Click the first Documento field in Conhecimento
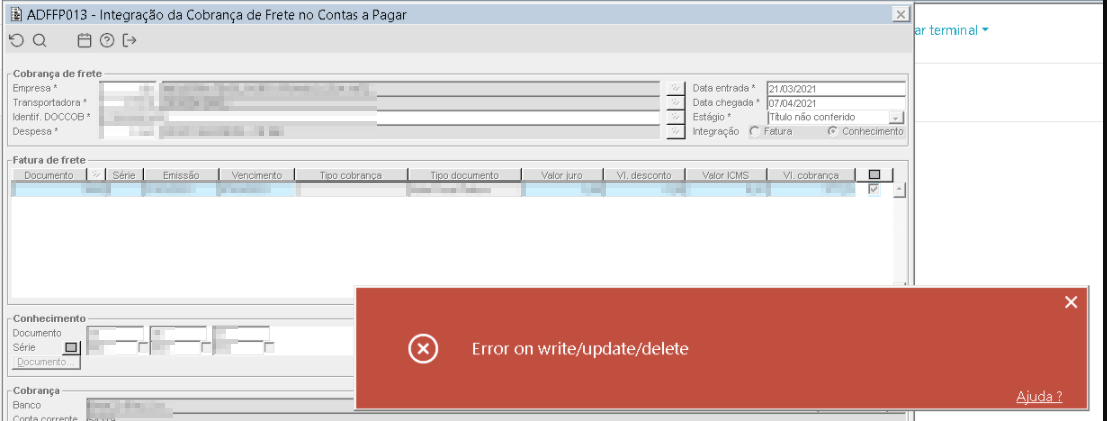1107x421 pixels. (x=115, y=333)
